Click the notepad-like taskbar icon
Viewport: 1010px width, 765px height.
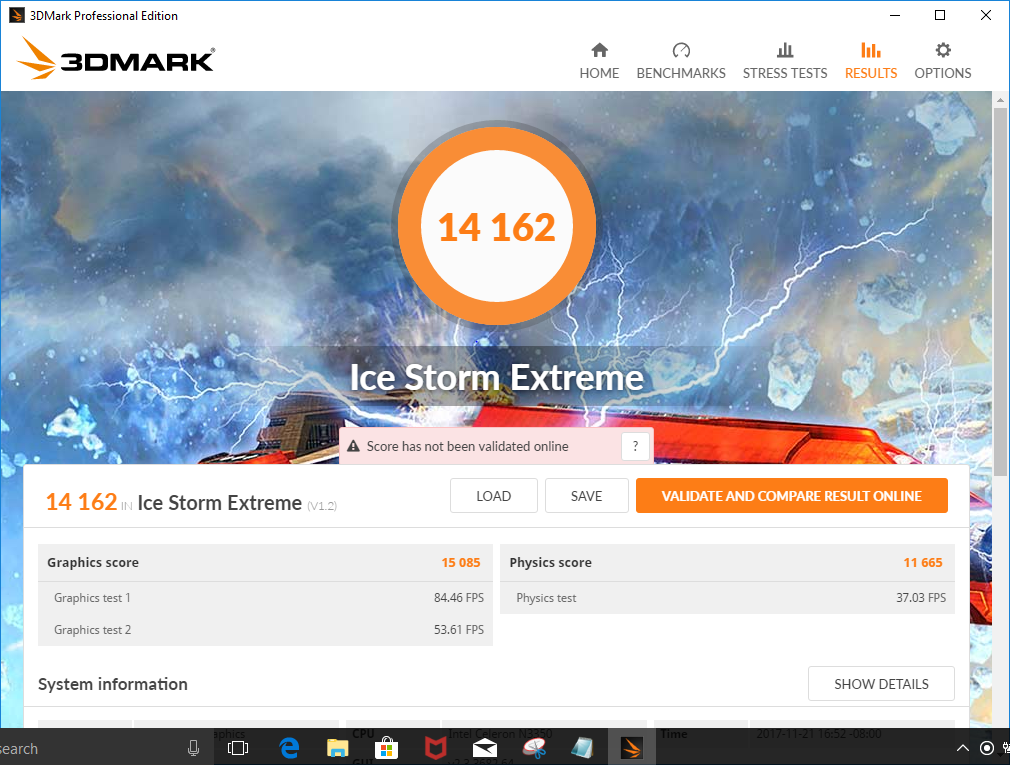[582, 748]
